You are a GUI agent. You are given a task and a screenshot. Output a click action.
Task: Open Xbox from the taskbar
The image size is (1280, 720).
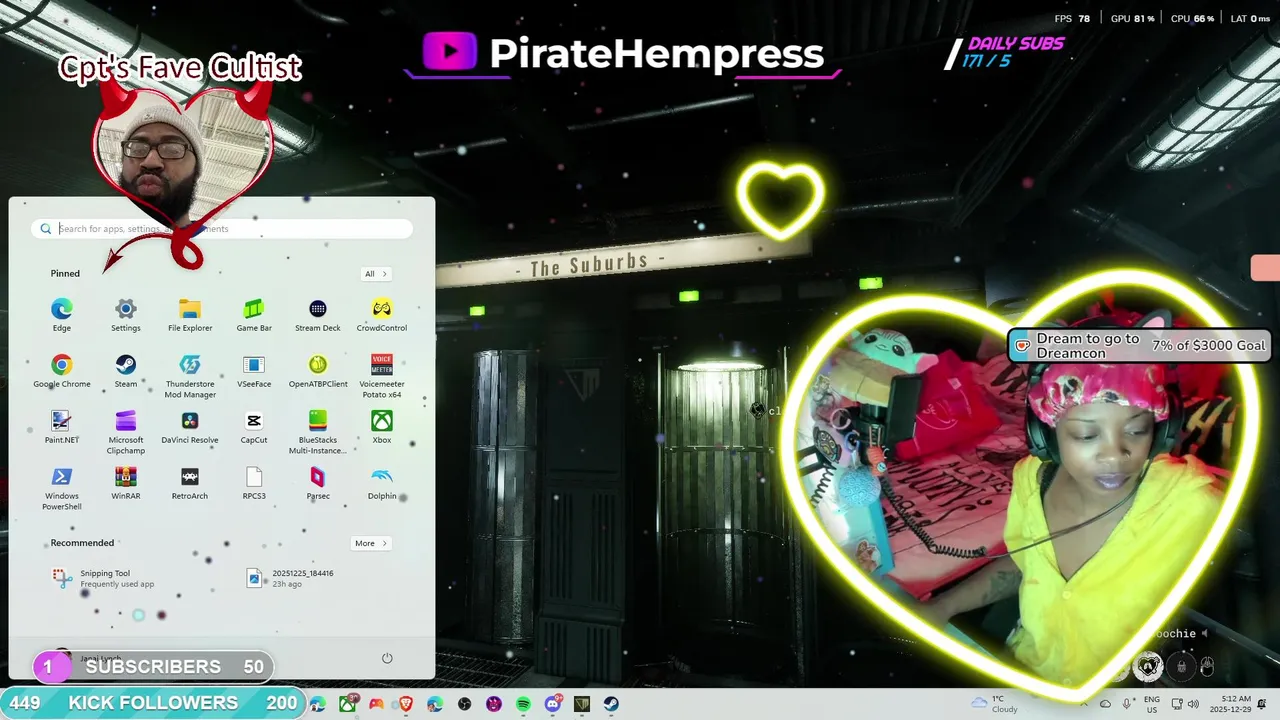pyautogui.click(x=347, y=704)
